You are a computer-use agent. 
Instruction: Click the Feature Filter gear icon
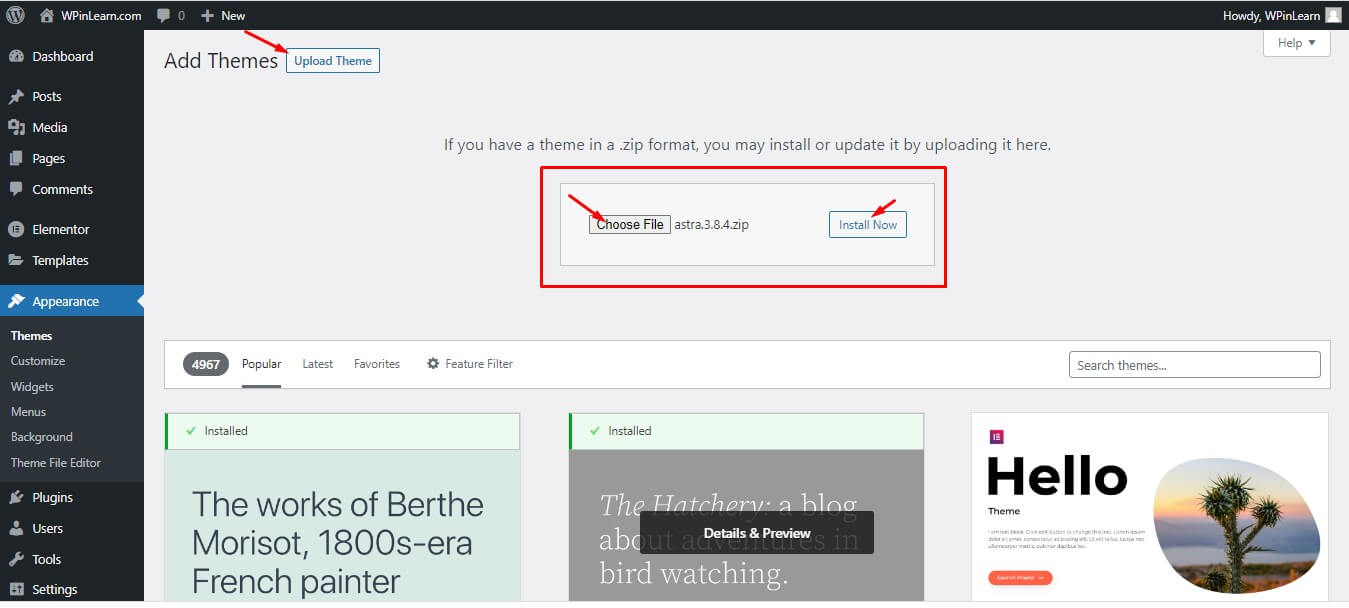(433, 364)
